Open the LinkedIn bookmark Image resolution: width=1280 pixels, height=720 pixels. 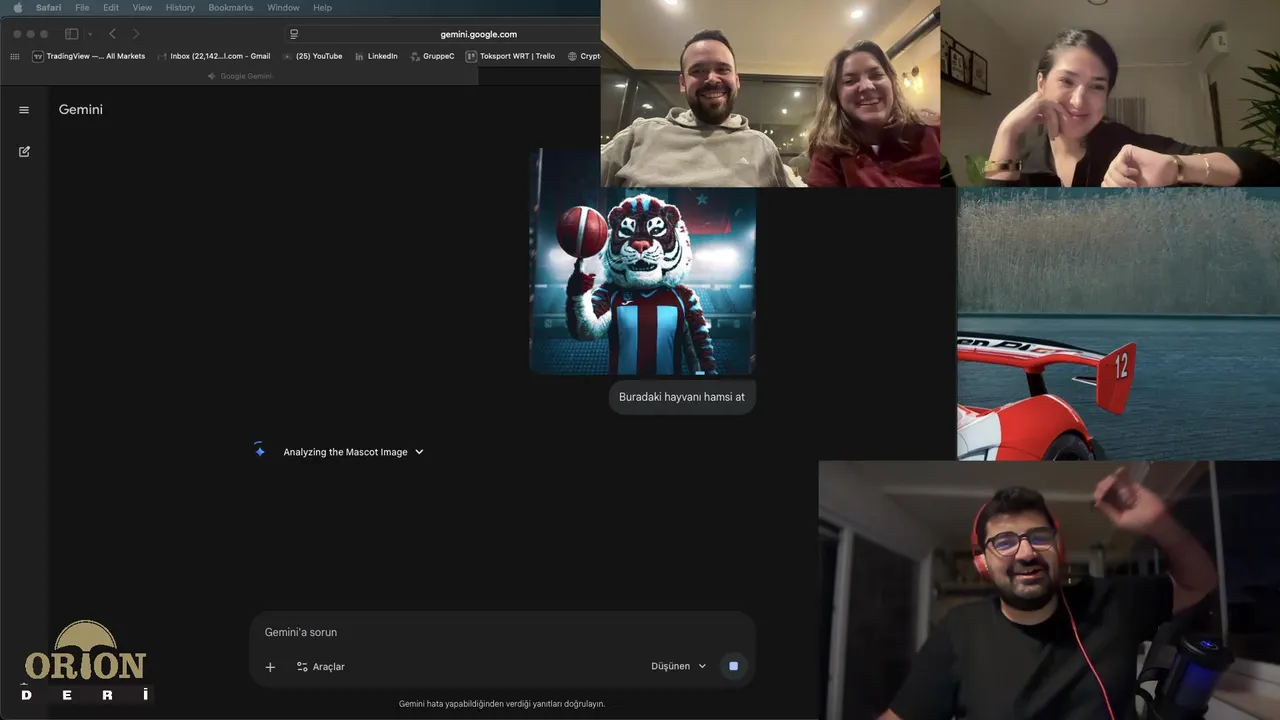[376, 56]
